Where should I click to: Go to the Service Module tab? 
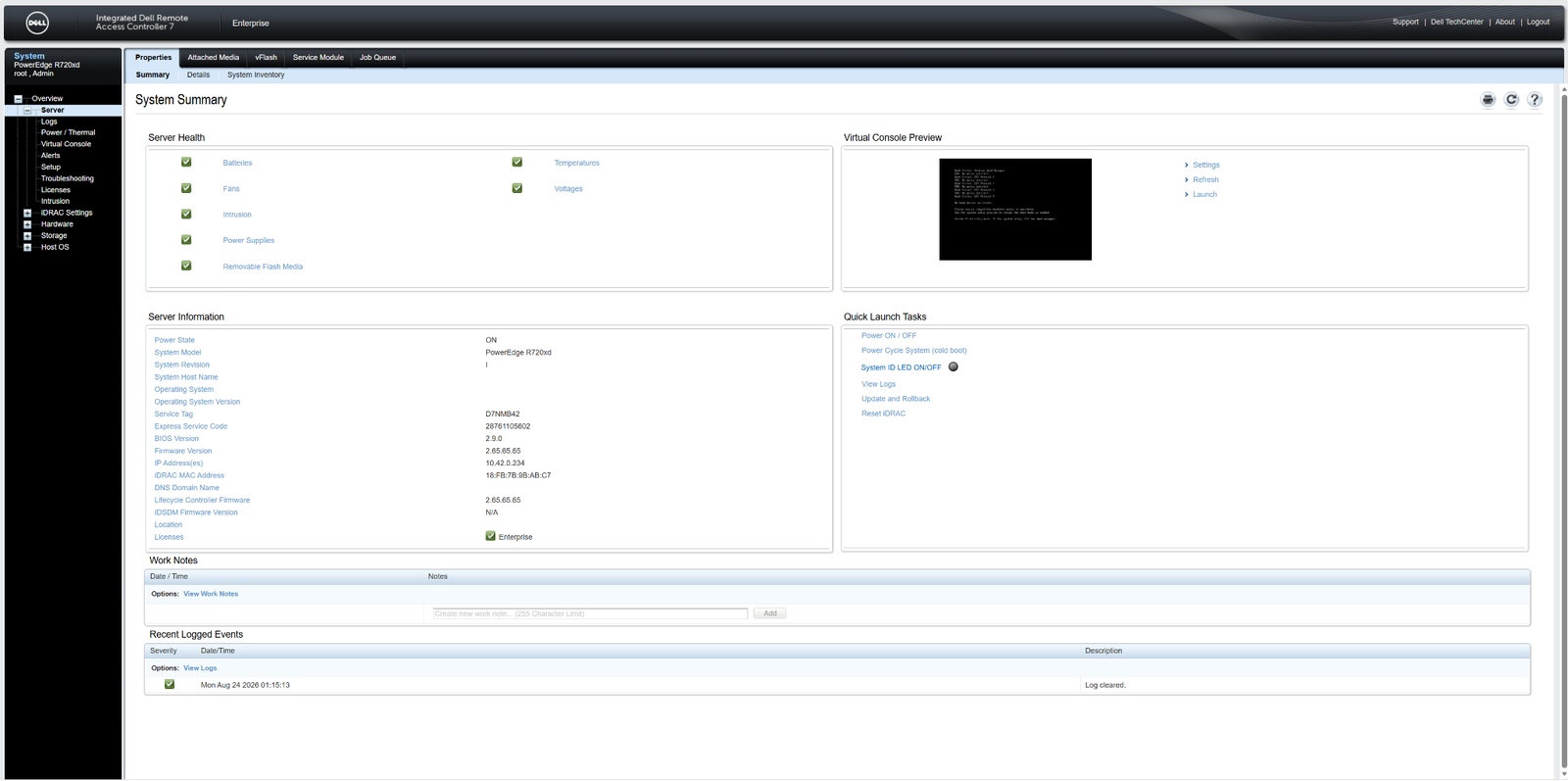tap(318, 58)
